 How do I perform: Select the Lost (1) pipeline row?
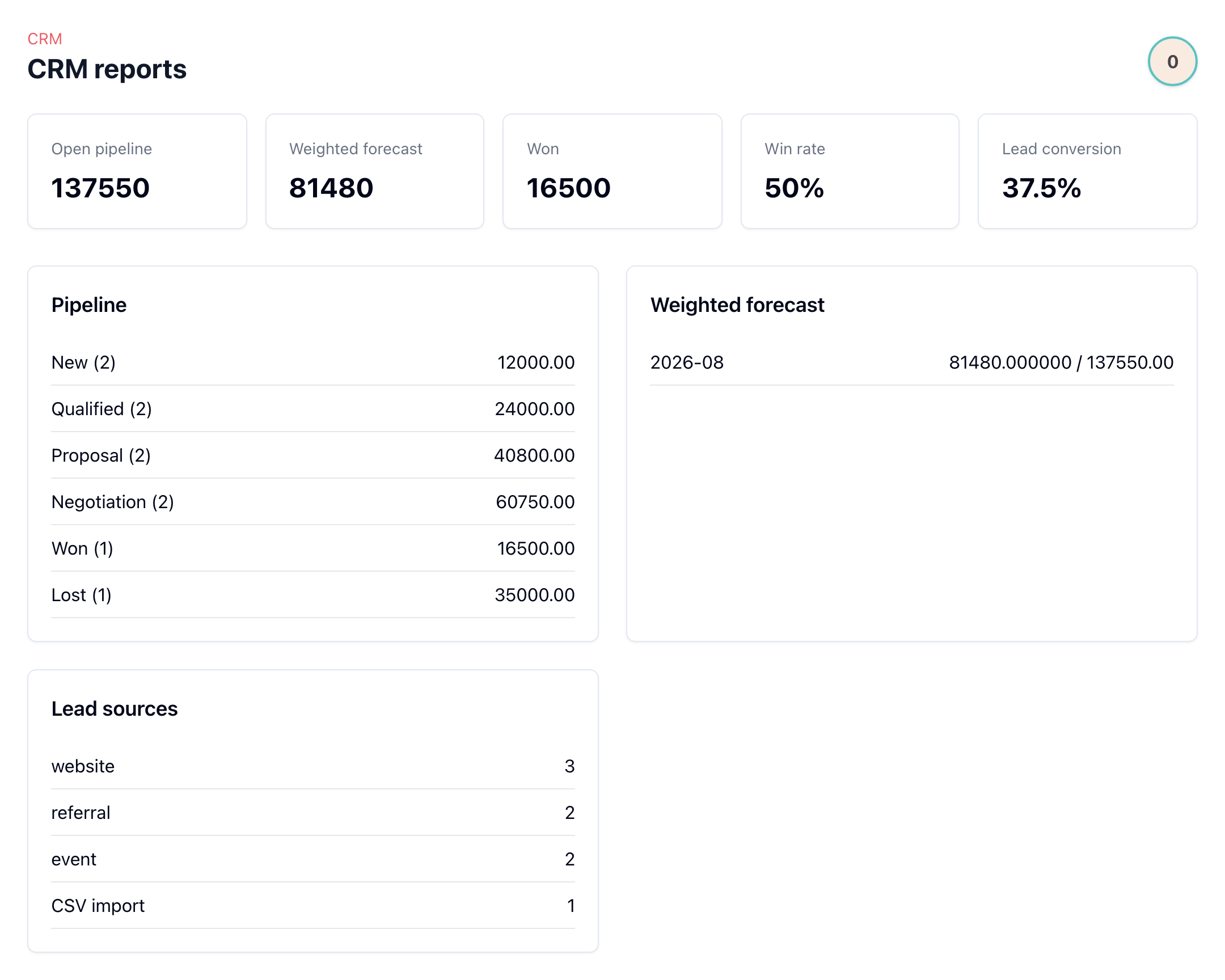click(x=313, y=595)
